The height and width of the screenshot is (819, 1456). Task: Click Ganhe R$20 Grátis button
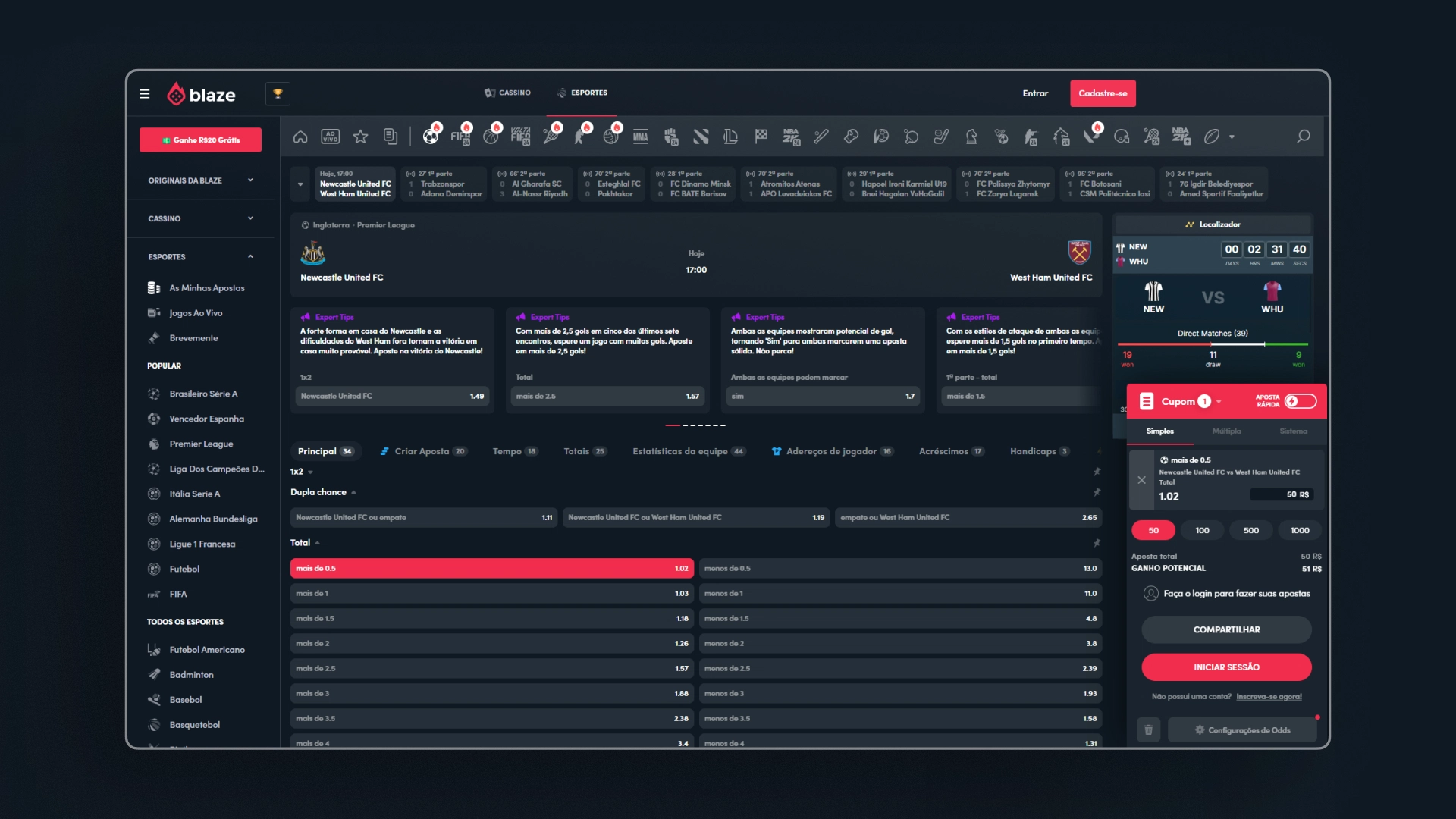point(200,140)
